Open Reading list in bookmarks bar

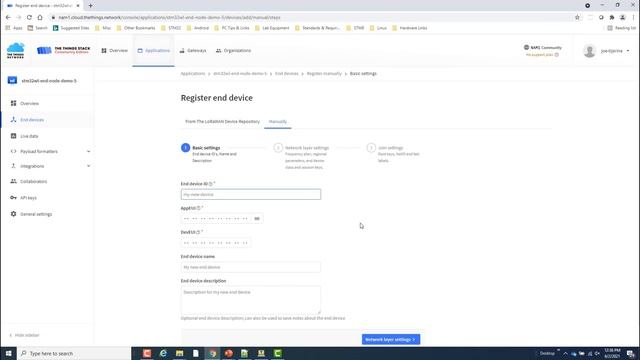622,28
